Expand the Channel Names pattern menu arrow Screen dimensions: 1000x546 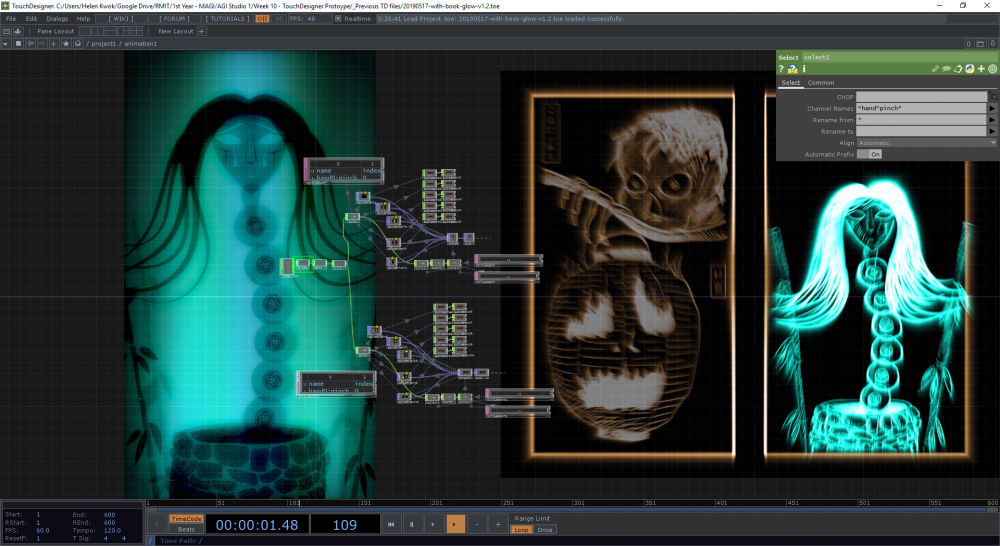point(992,108)
